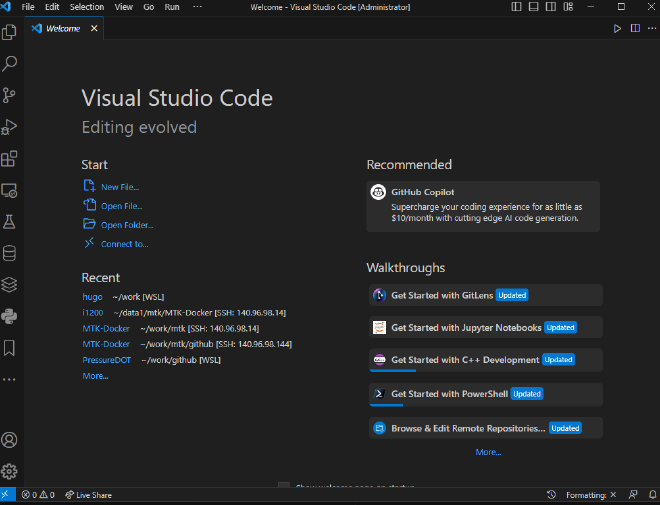
Task: Open the Customize Layout button
Action: 568,7
